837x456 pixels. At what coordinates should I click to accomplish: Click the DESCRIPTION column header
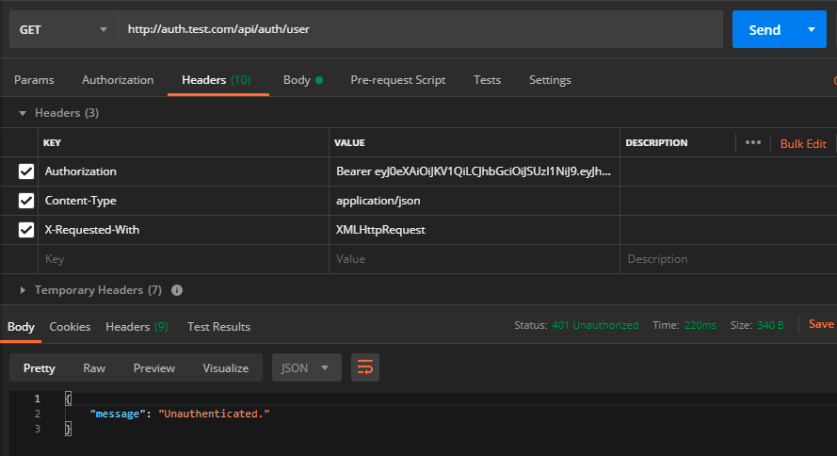pos(656,143)
